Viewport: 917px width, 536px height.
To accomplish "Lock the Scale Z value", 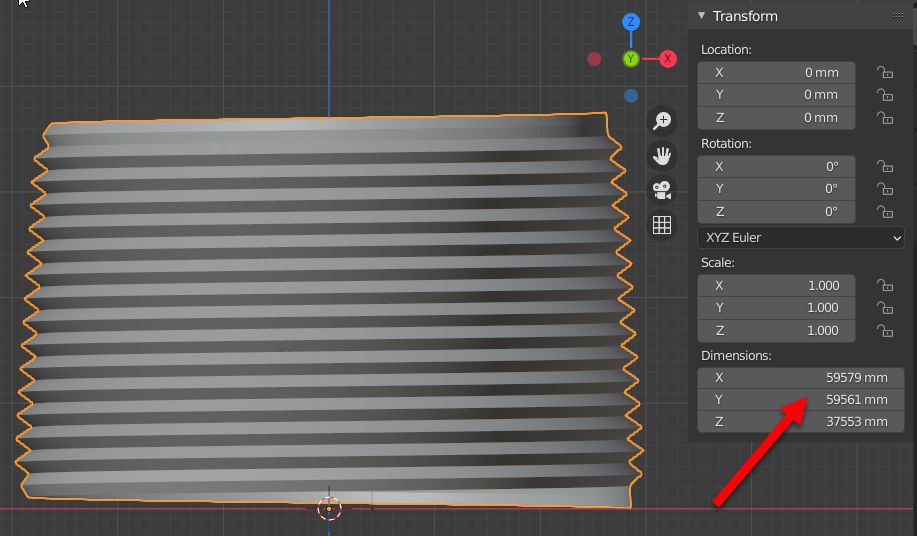I will [885, 331].
